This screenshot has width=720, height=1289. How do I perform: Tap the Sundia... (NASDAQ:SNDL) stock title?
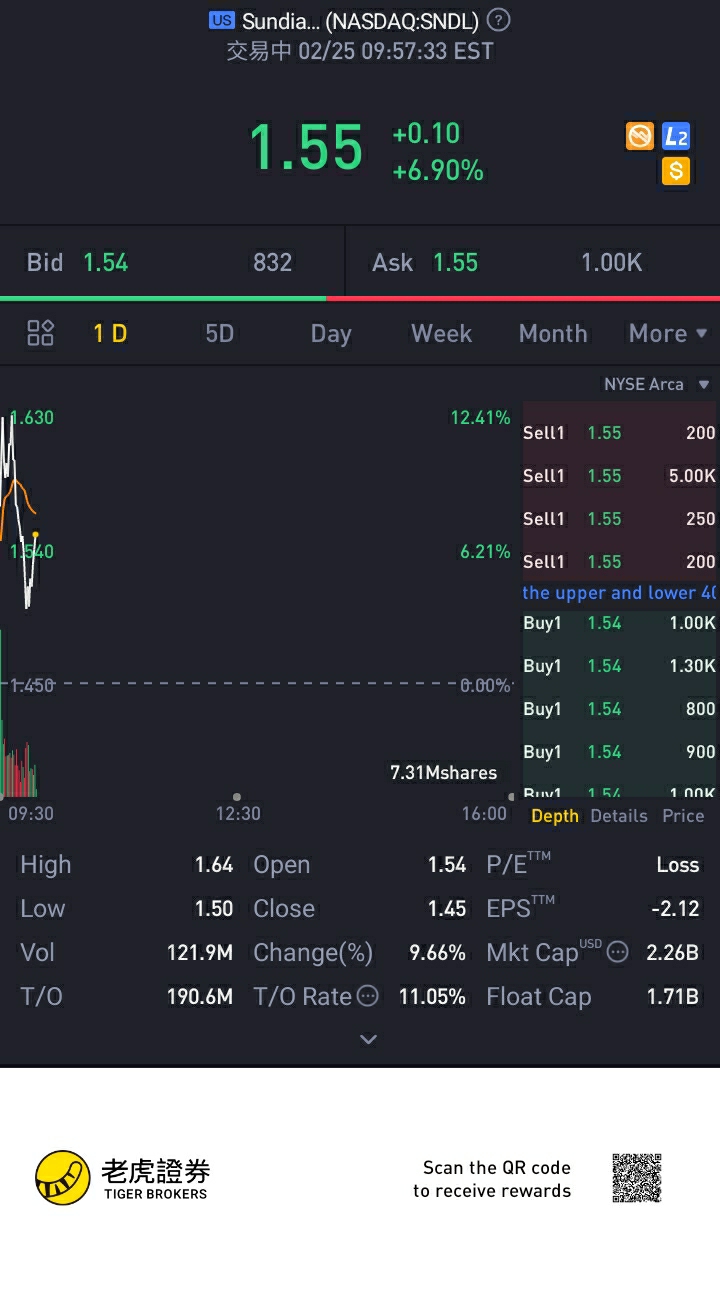(360, 20)
